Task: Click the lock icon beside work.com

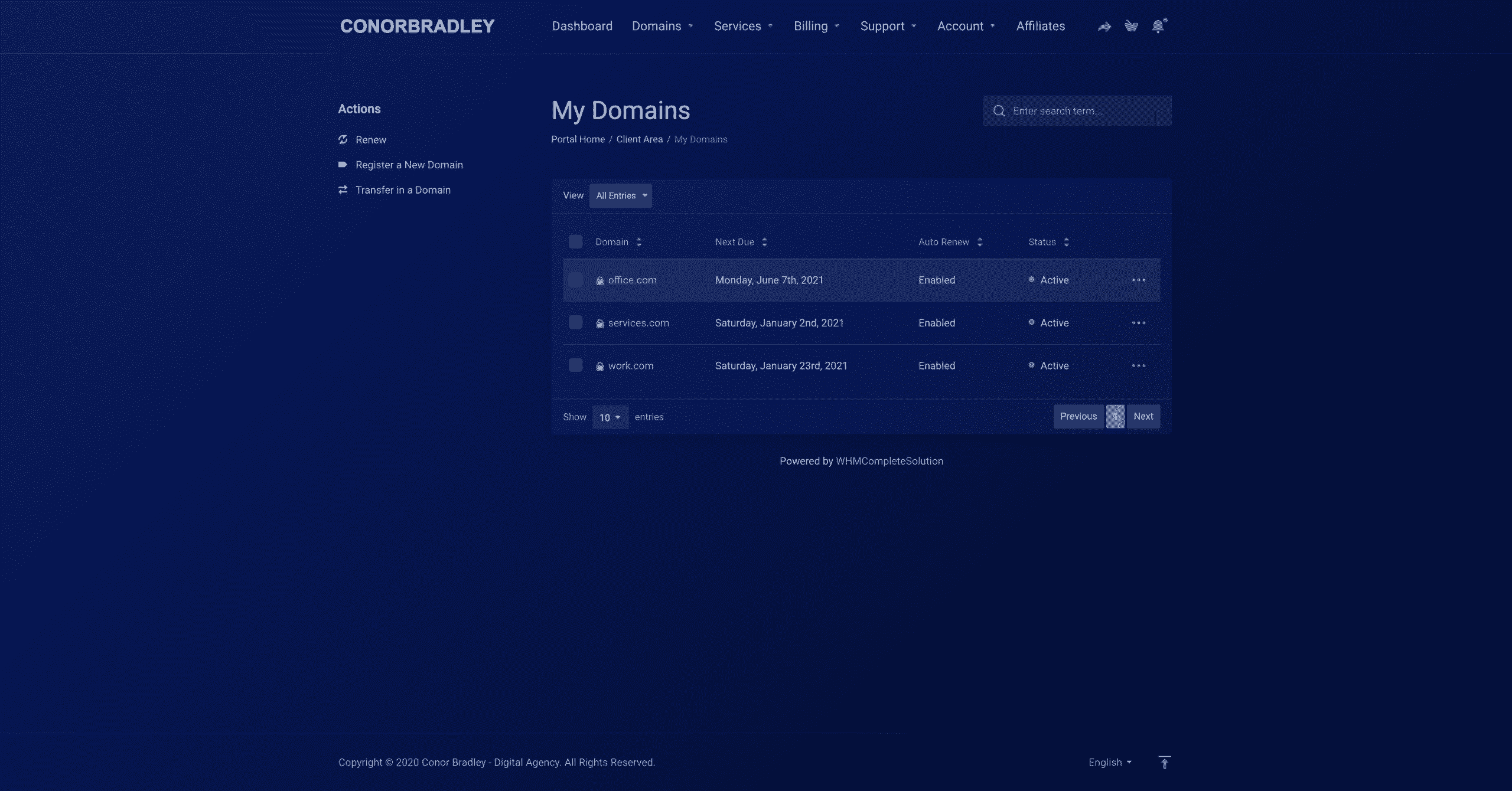Action: (599, 367)
